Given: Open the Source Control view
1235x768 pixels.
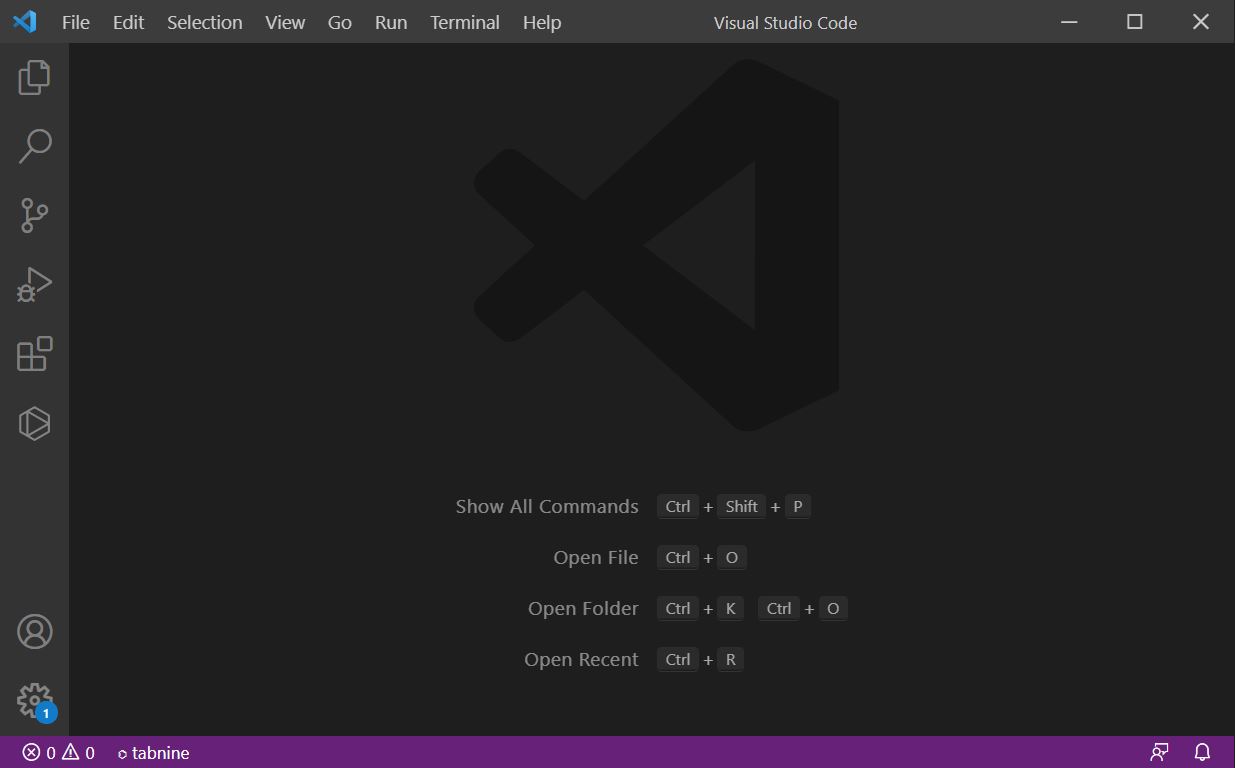Looking at the screenshot, I should (x=35, y=215).
